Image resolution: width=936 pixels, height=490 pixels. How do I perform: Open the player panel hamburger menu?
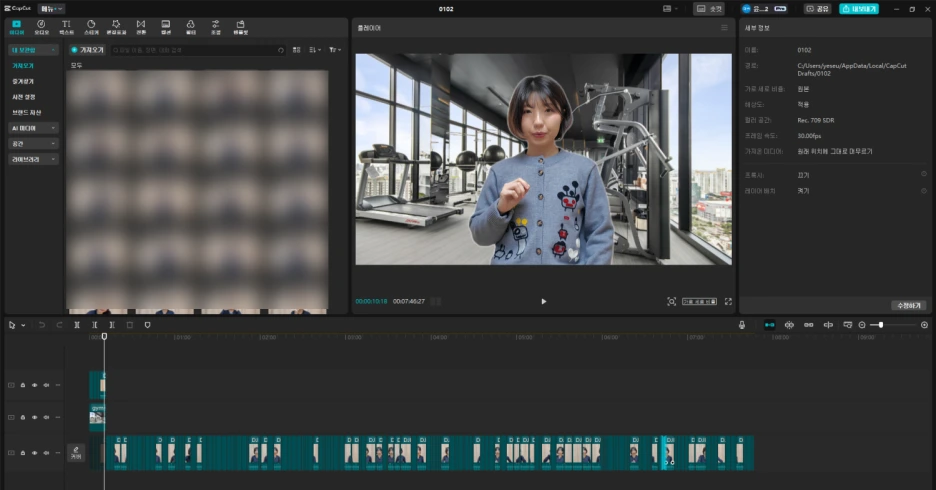tap(724, 28)
